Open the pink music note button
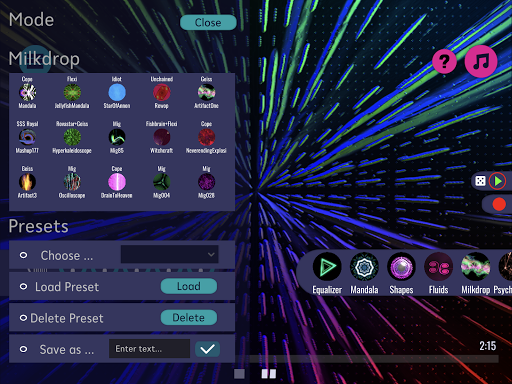The width and height of the screenshot is (512, 384). [481, 61]
